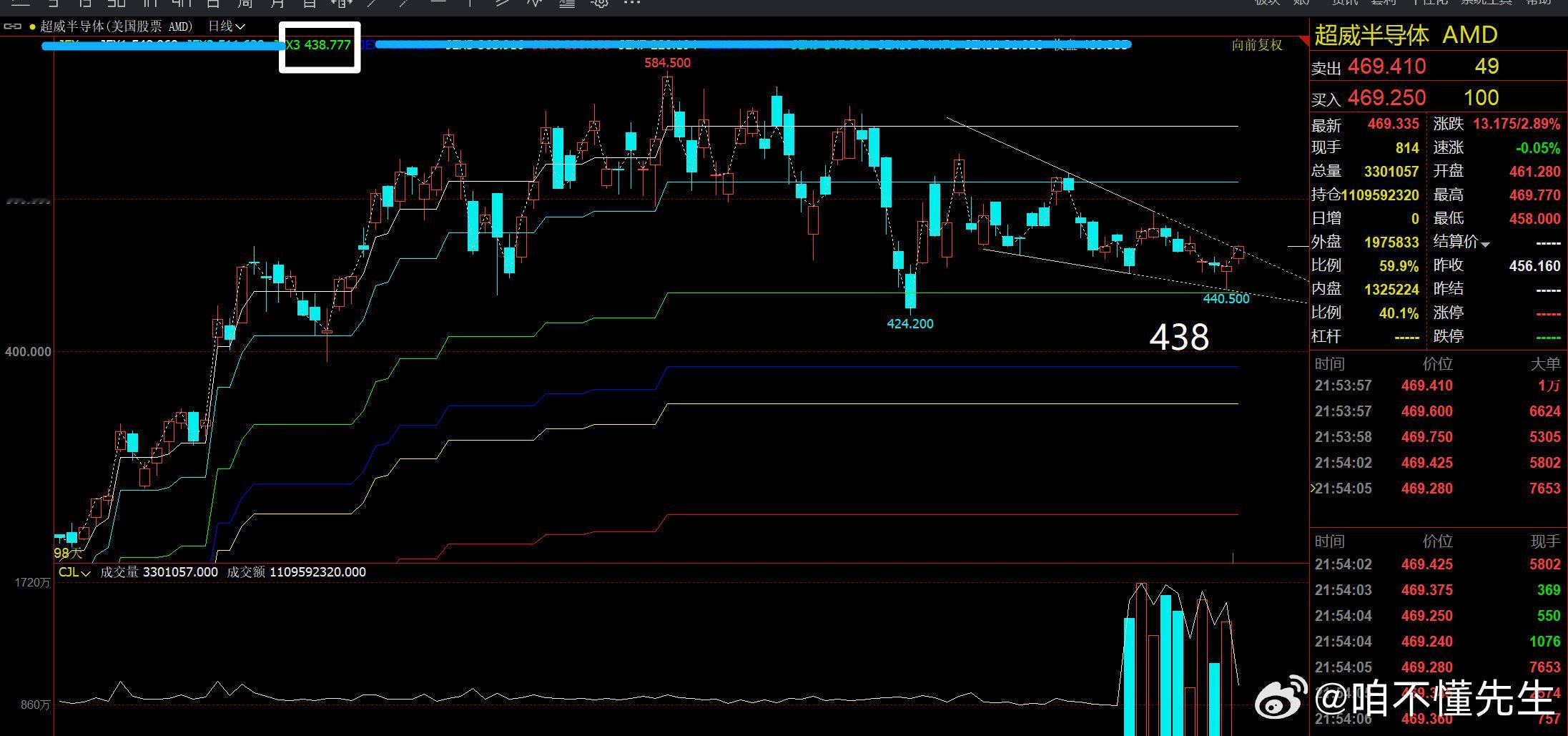Viewport: 1568px width, 736px height.
Task: Select the lowest red step line on the chart
Action: [951, 514]
